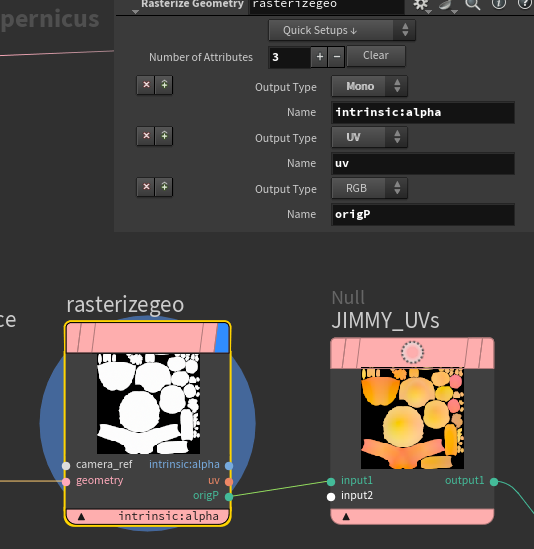This screenshot has height=549, width=534.
Task: Open the node info icon in header
Action: 499,4
